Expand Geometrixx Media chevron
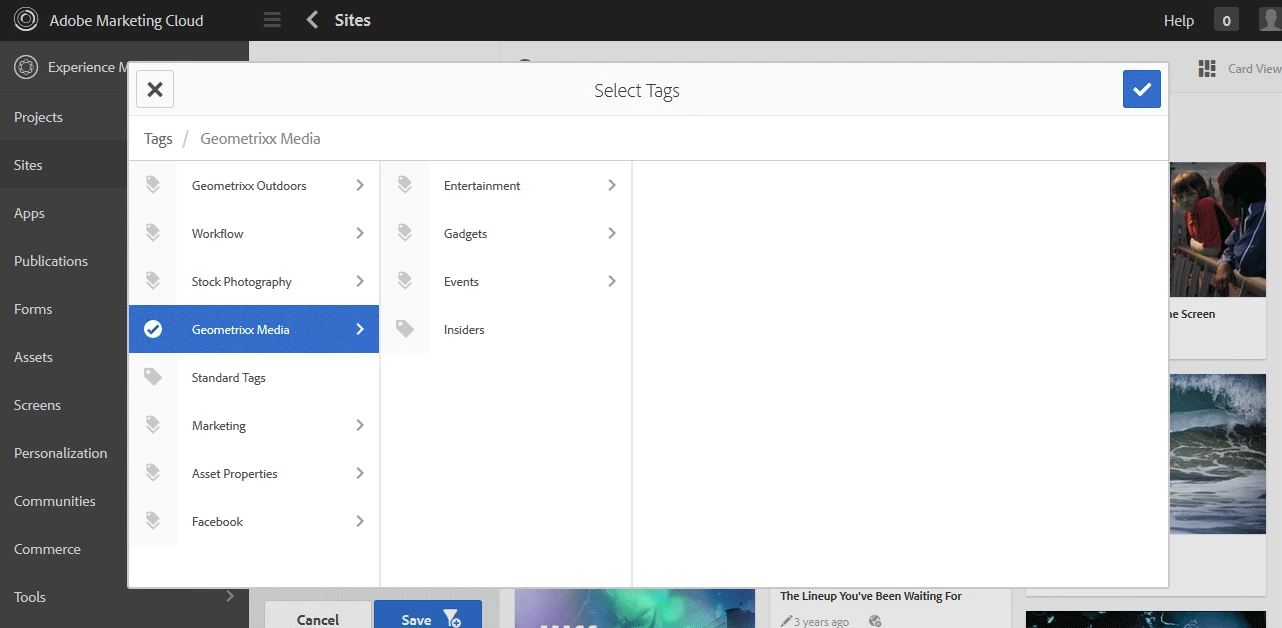Viewport: 1282px width, 628px height. [360, 329]
